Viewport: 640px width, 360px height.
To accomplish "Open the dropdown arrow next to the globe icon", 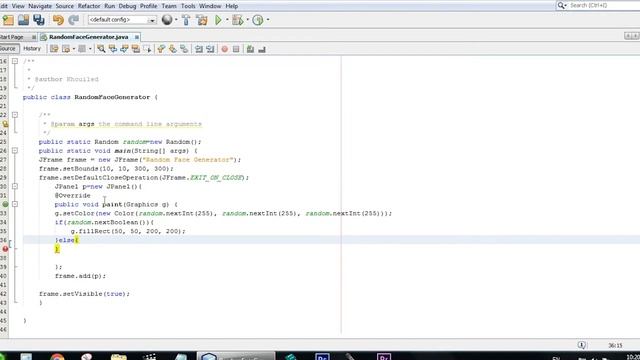I will click(x=176, y=20).
